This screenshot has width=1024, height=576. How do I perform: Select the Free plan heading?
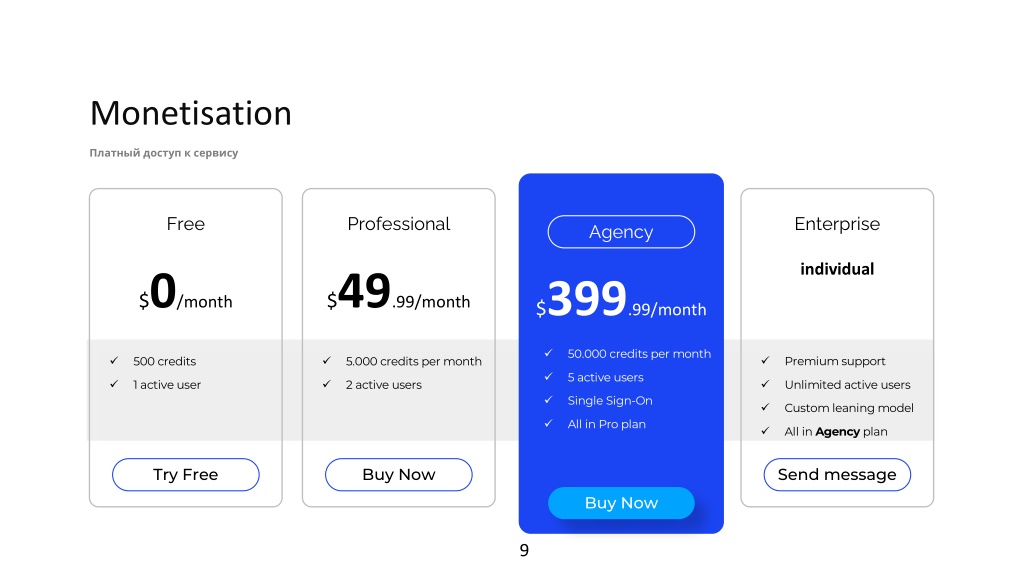(x=185, y=224)
